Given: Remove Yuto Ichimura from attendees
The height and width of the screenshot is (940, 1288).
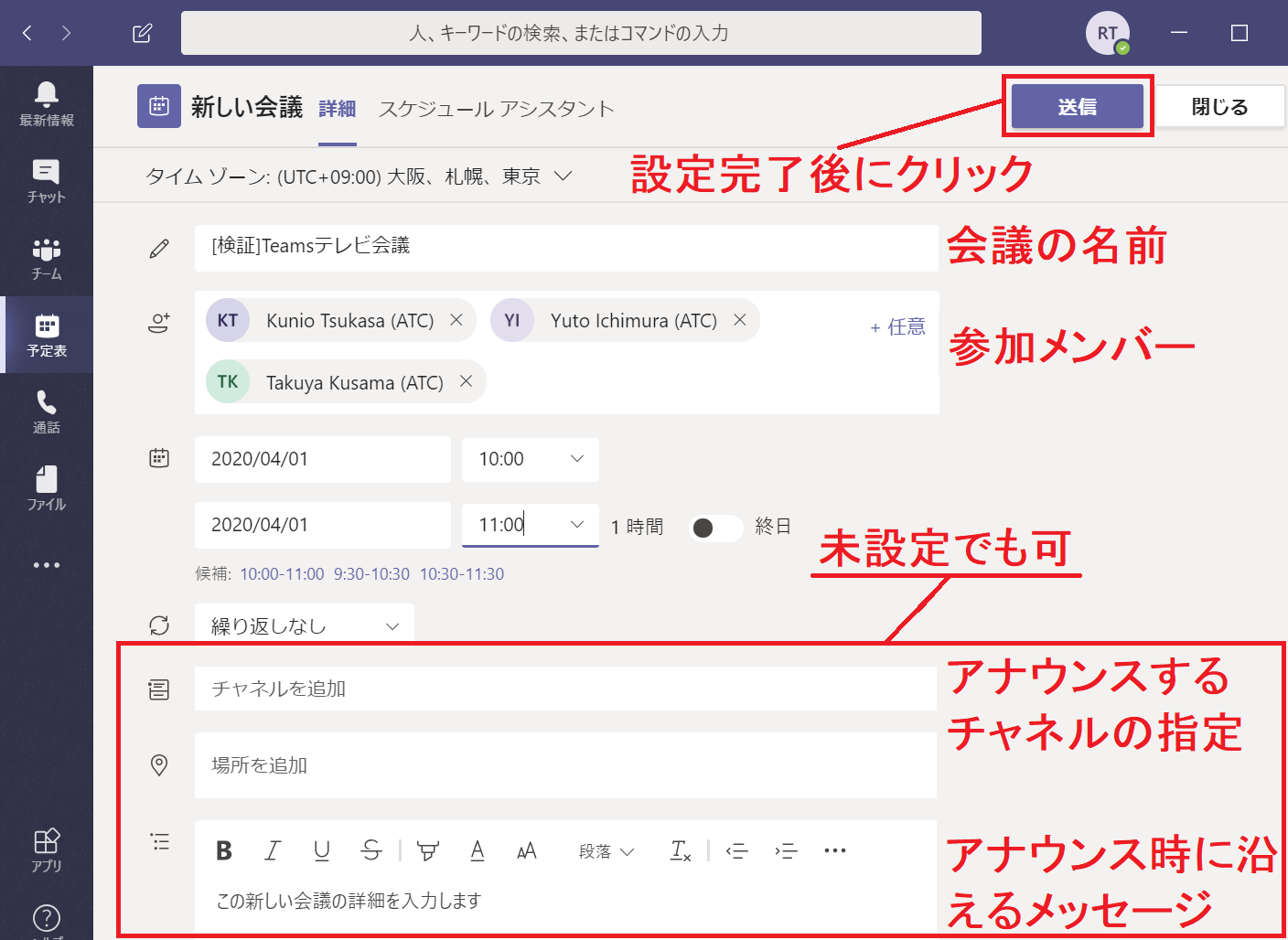Looking at the screenshot, I should 740,320.
